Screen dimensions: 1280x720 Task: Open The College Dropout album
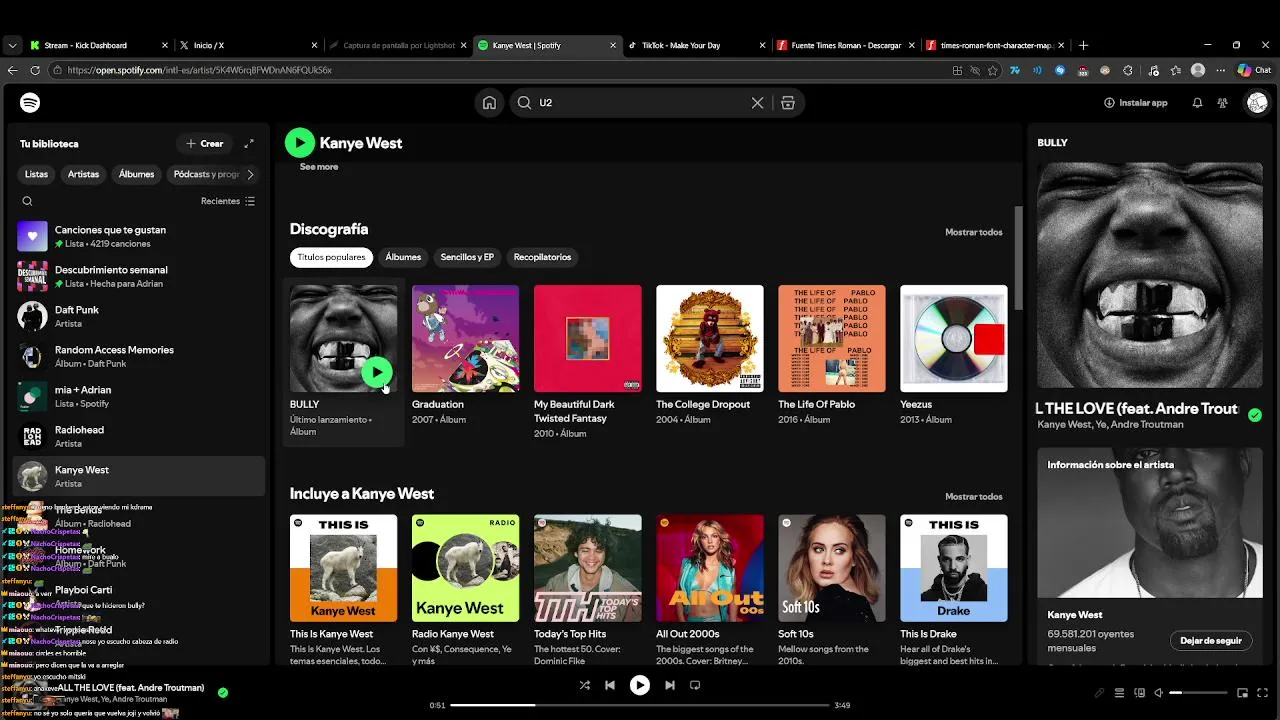(709, 338)
